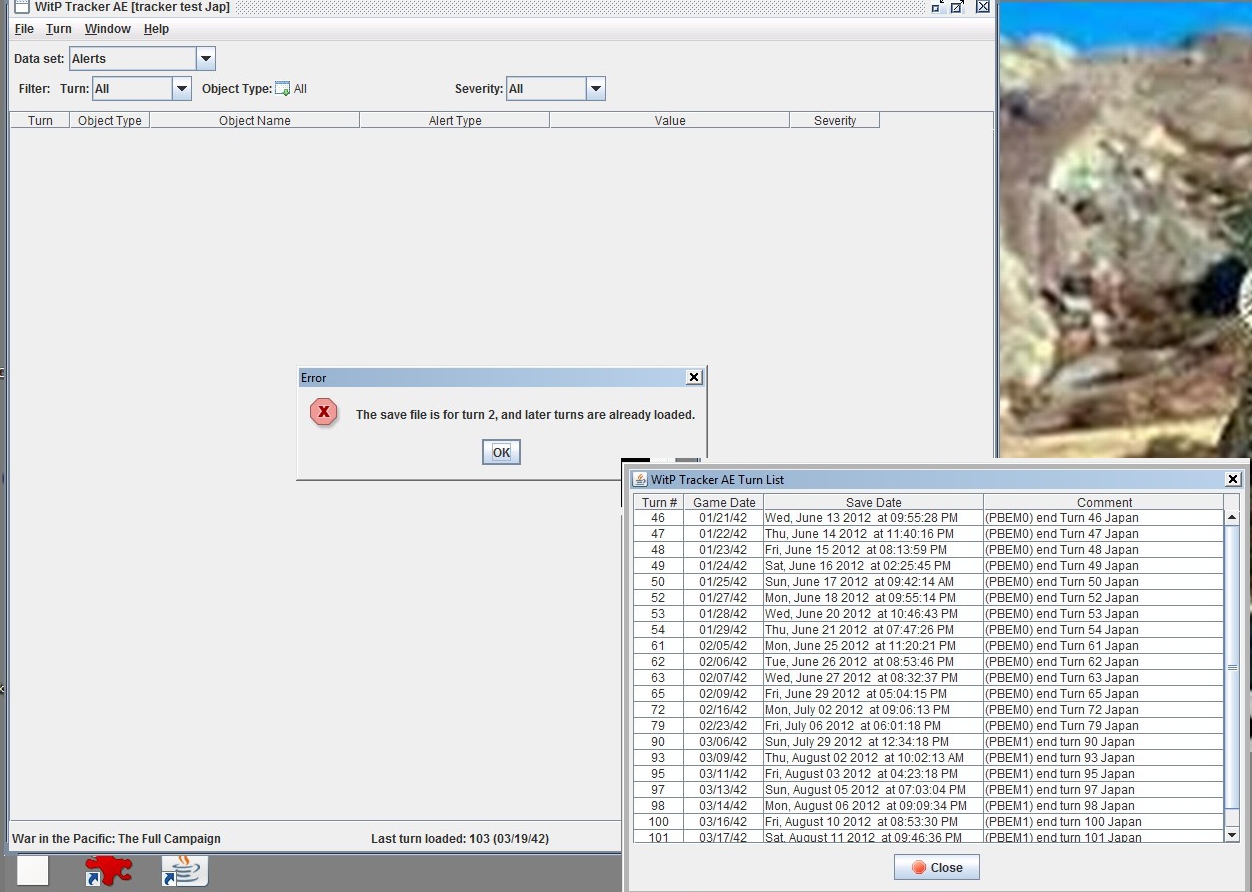The image size is (1252, 892).
Task: Open the Severity dropdown arrow
Action: coord(596,88)
